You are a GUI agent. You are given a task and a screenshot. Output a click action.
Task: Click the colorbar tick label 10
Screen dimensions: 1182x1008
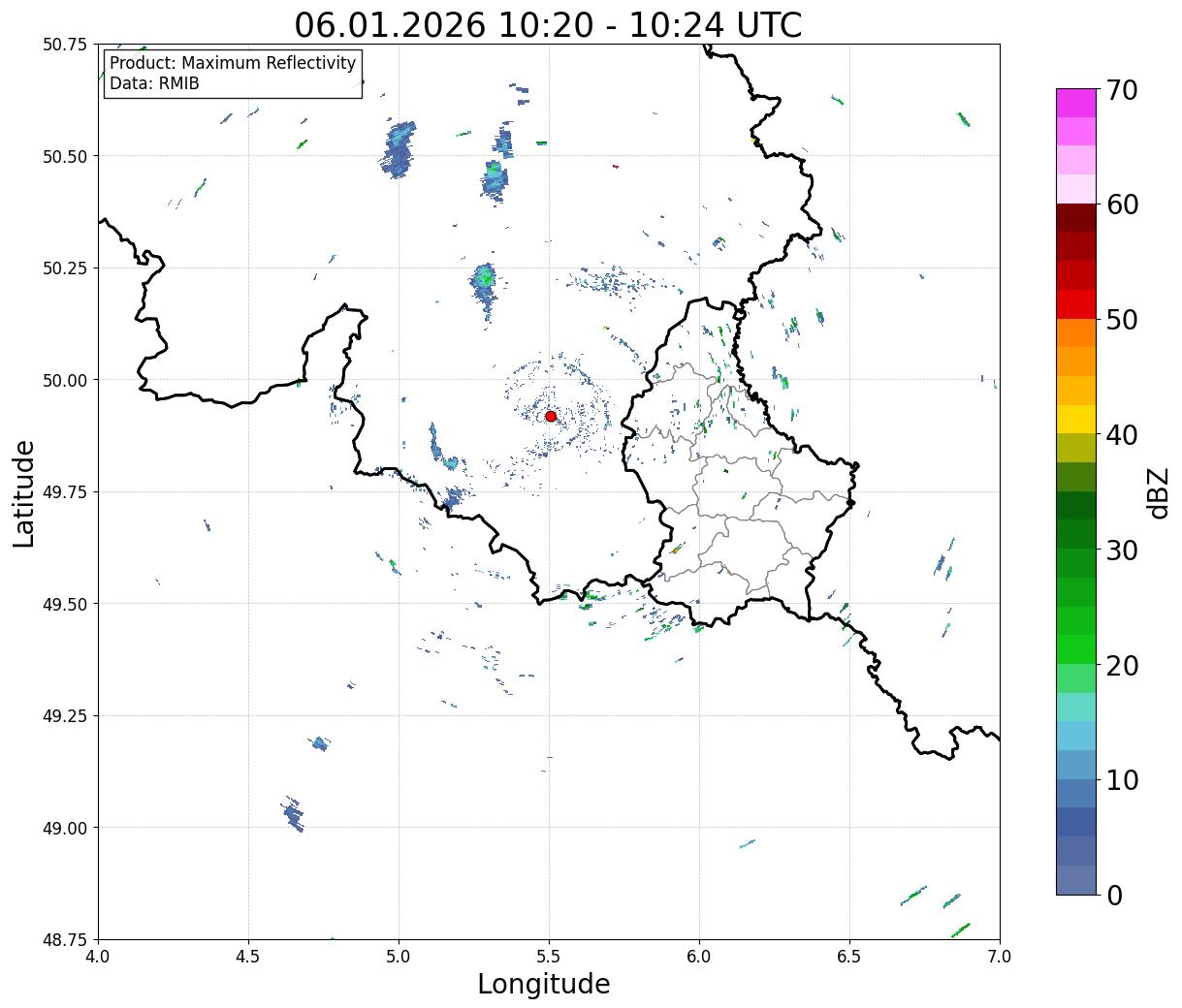coord(1122,780)
